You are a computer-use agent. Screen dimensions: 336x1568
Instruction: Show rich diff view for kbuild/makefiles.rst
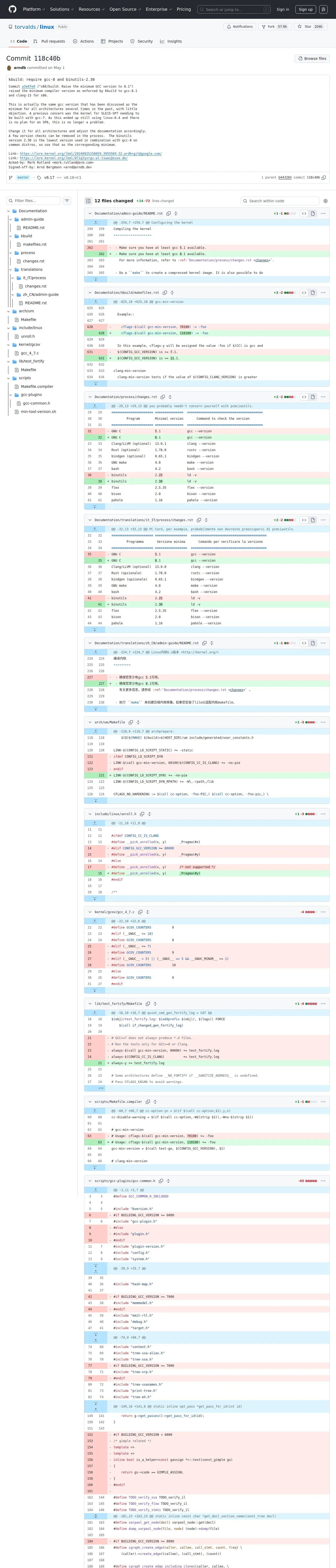point(312,293)
